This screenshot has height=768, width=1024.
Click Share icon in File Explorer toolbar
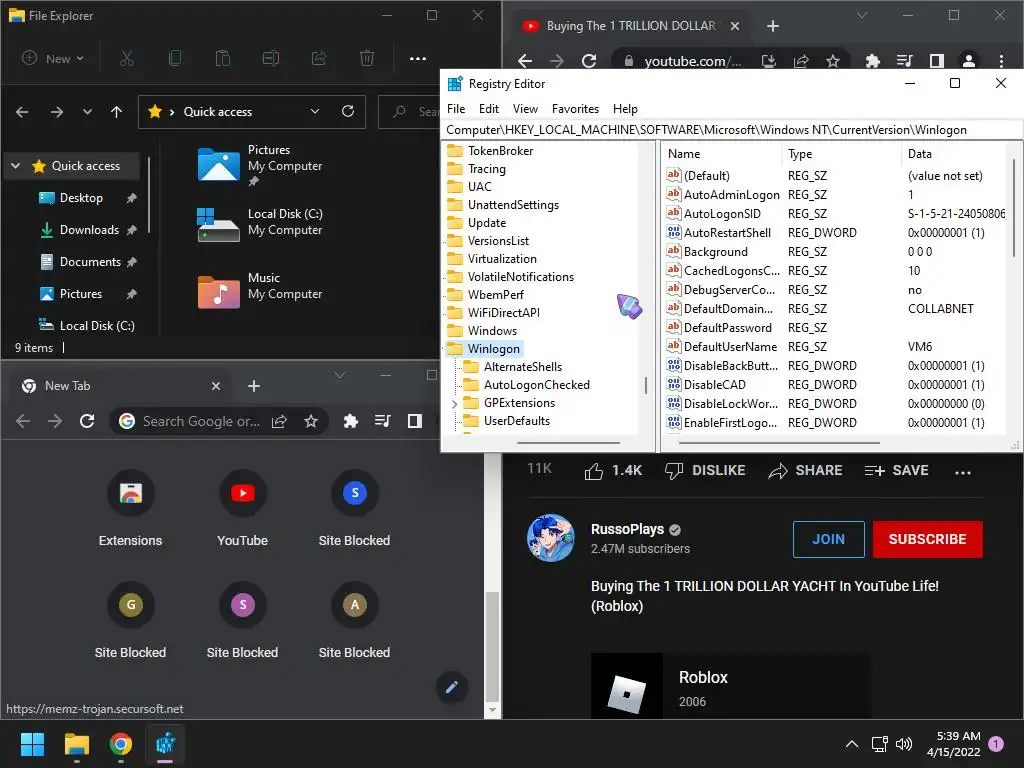319,58
